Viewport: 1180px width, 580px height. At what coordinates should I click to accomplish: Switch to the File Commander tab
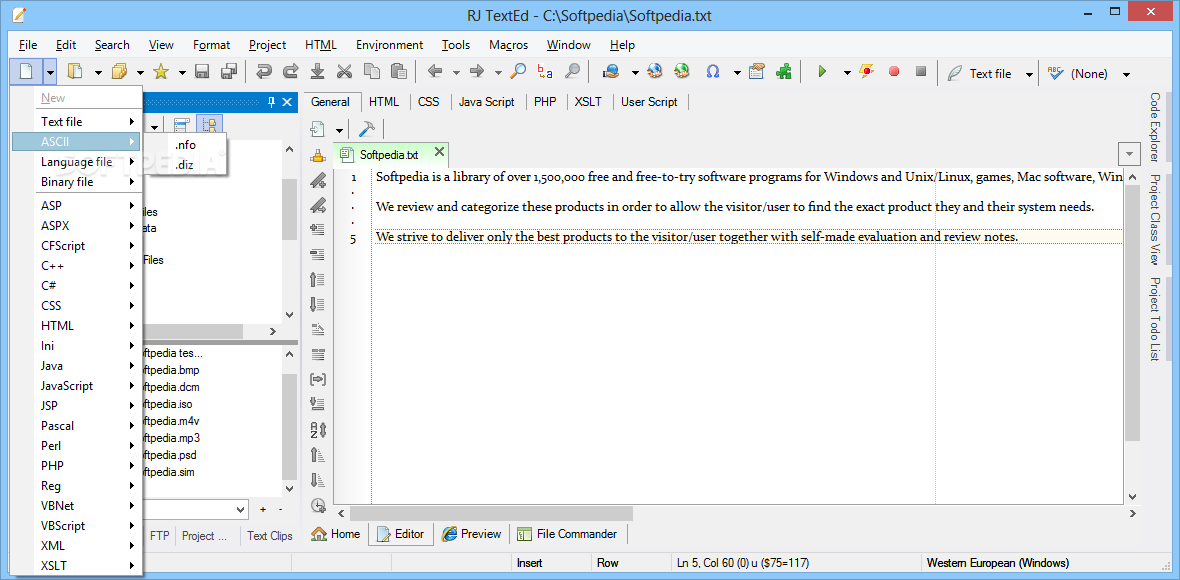(567, 533)
